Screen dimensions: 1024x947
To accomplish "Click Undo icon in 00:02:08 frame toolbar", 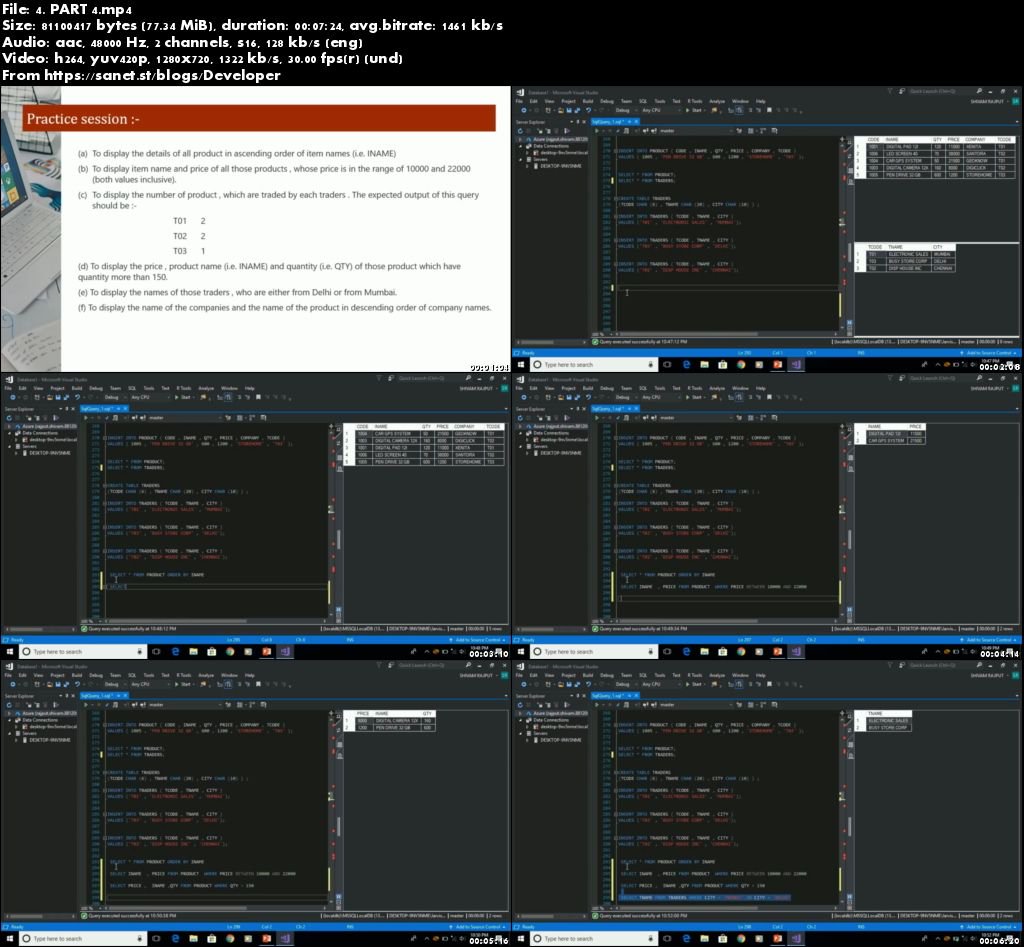I will coord(588,110).
